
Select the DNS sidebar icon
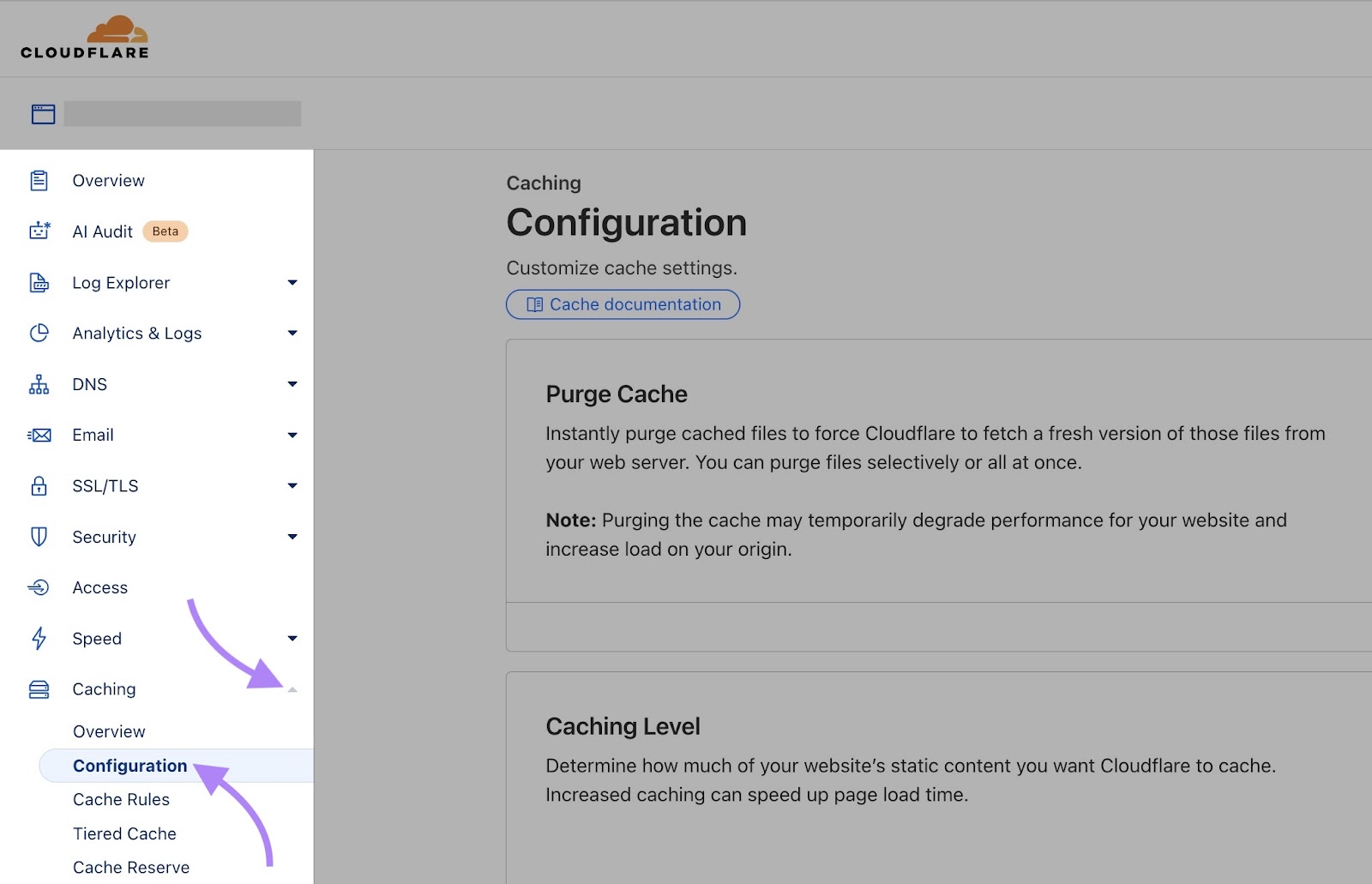tap(39, 384)
